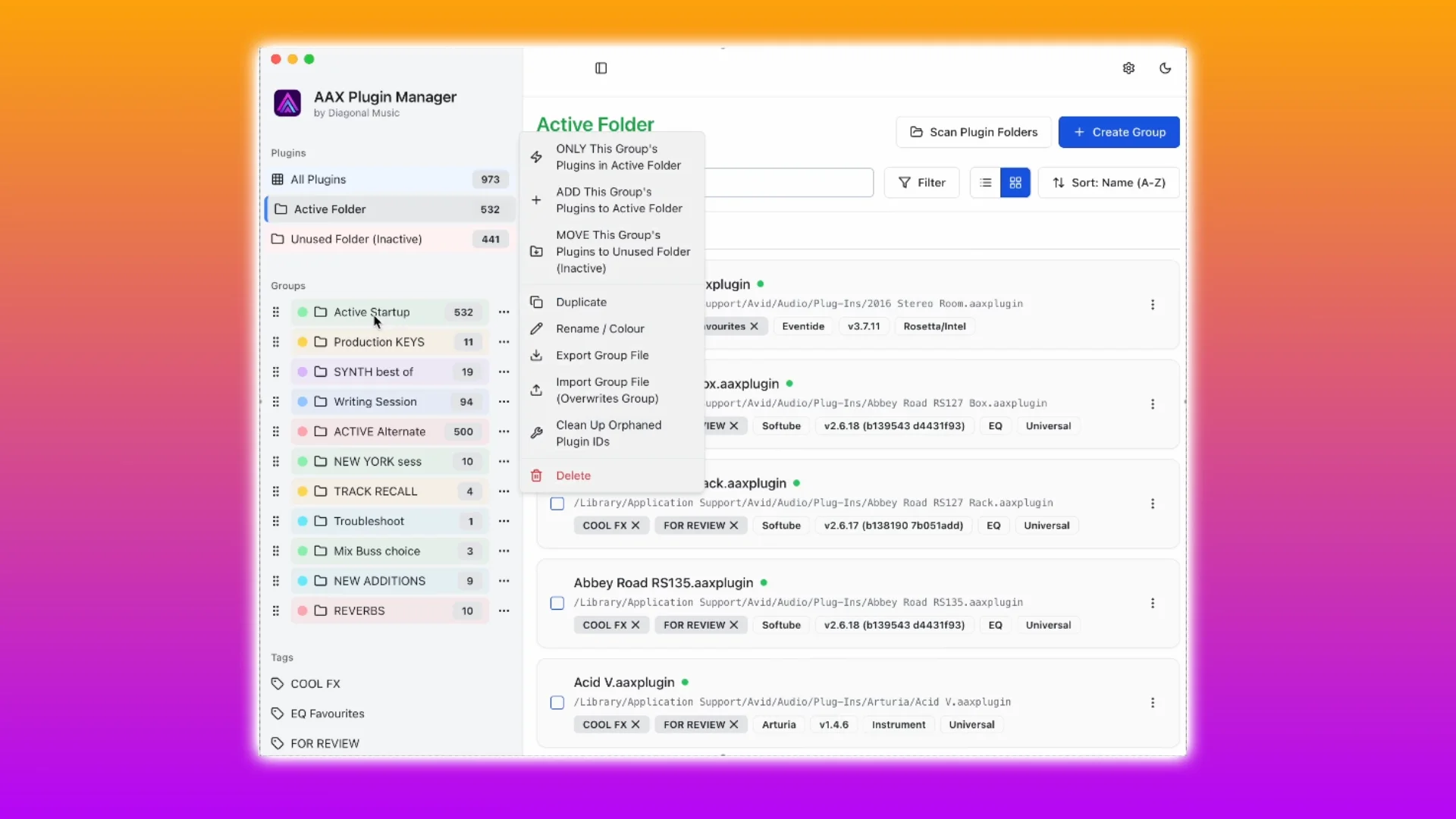Screen dimensions: 1456x819
Task: Select the COOL FX tag in sidebar
Action: pos(315,683)
